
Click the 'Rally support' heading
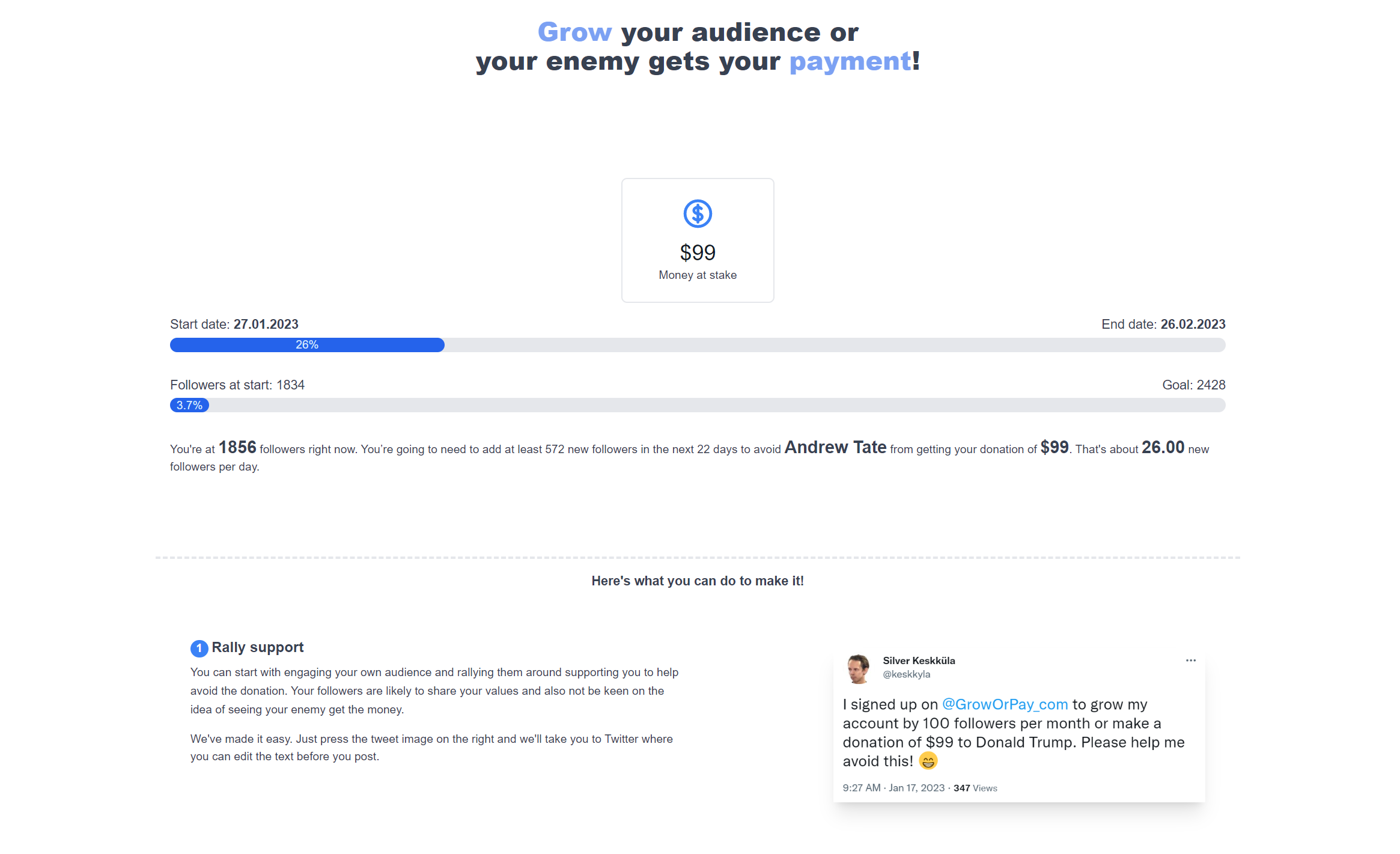[x=257, y=647]
